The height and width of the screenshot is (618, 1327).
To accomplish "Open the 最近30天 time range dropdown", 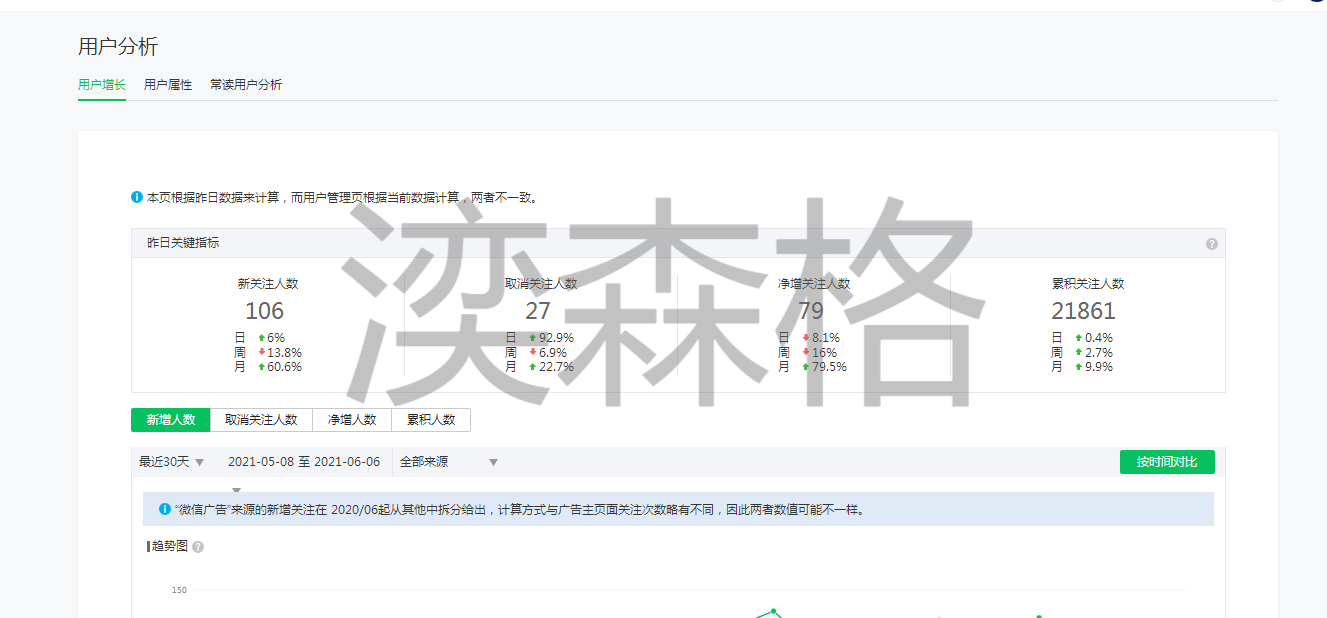I will point(172,462).
